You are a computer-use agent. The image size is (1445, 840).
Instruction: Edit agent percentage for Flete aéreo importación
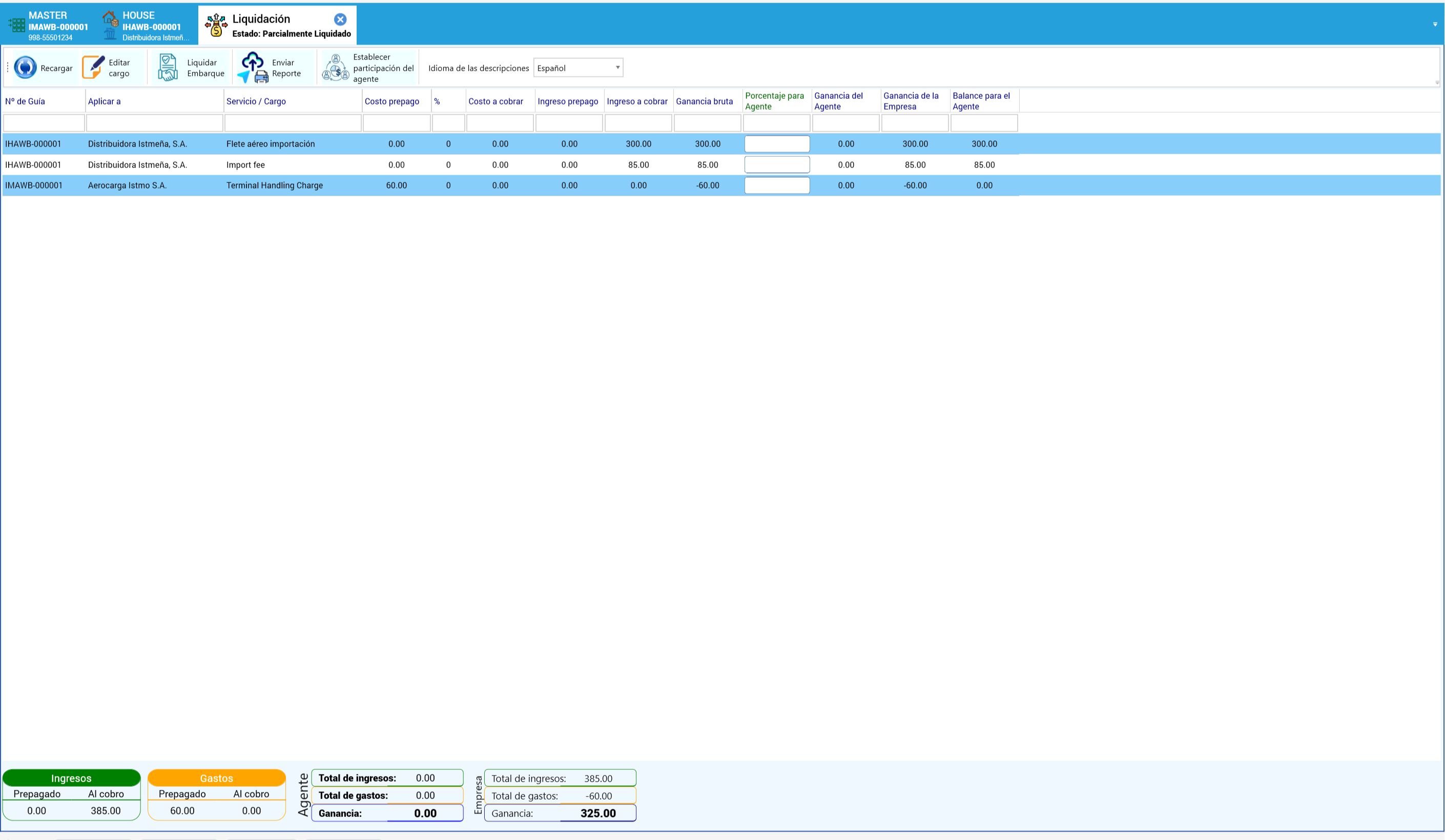777,144
